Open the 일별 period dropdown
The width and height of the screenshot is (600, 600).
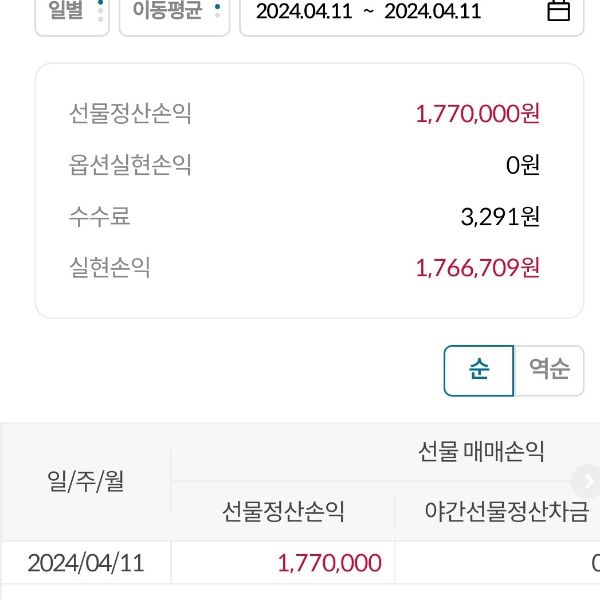(x=71, y=12)
